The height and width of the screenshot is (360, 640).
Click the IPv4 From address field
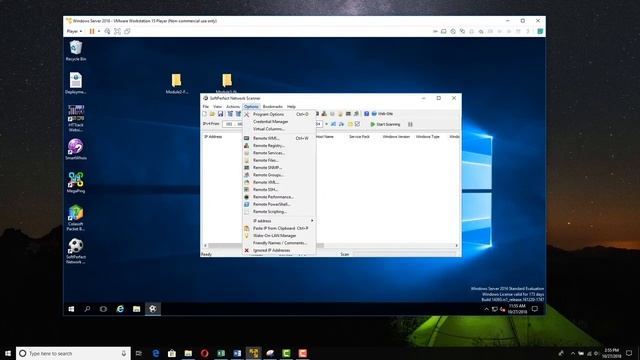click(233, 124)
